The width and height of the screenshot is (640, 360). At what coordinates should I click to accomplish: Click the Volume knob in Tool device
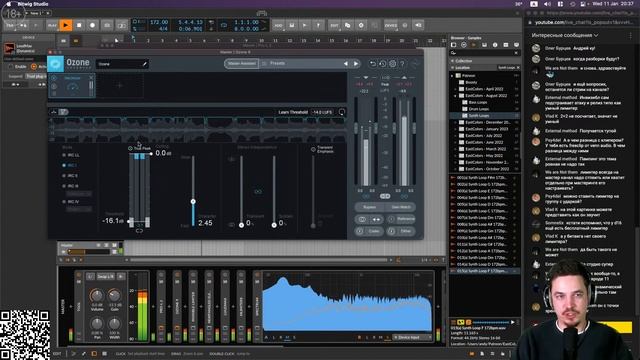click(97, 295)
